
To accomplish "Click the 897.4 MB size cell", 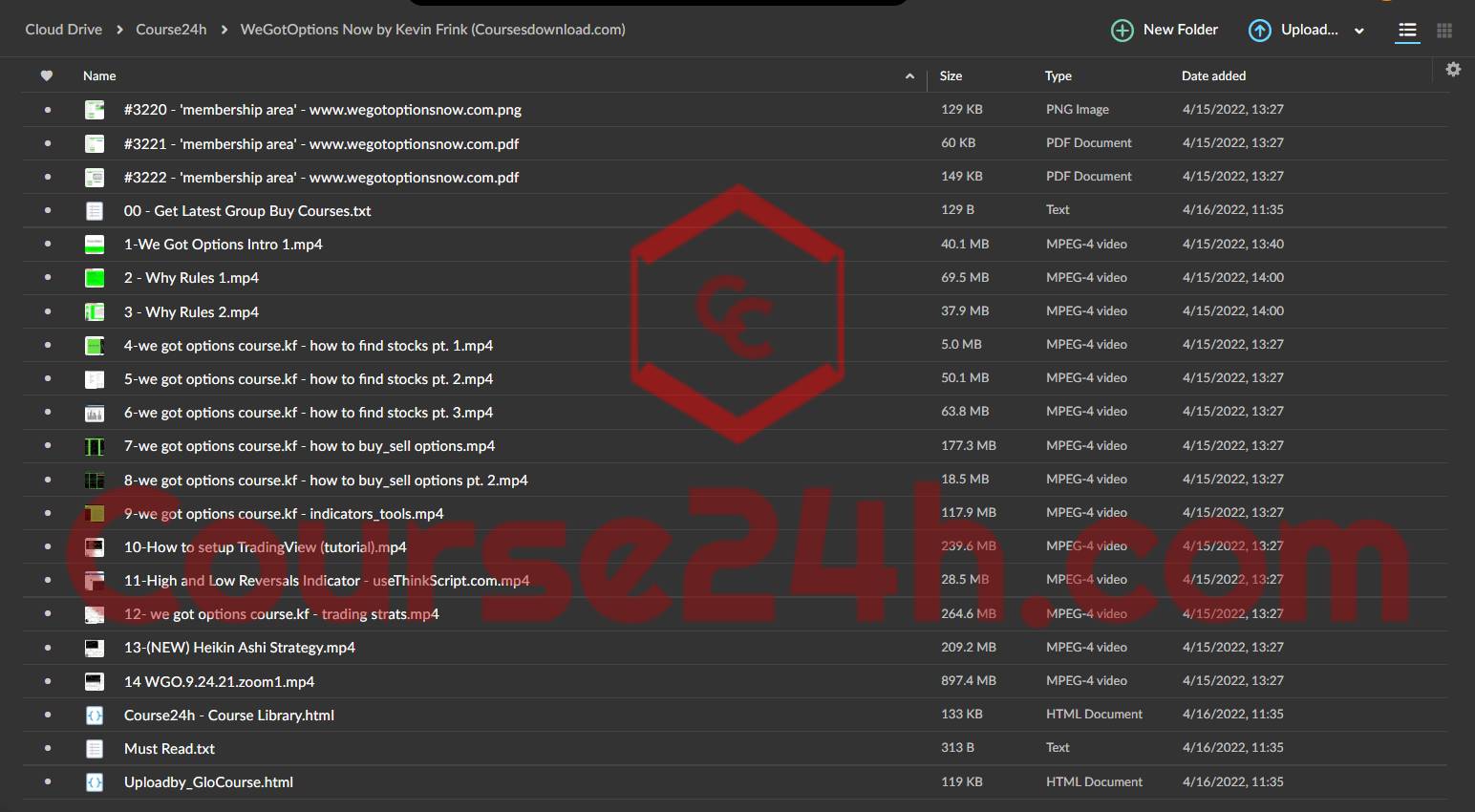I will 969,680.
